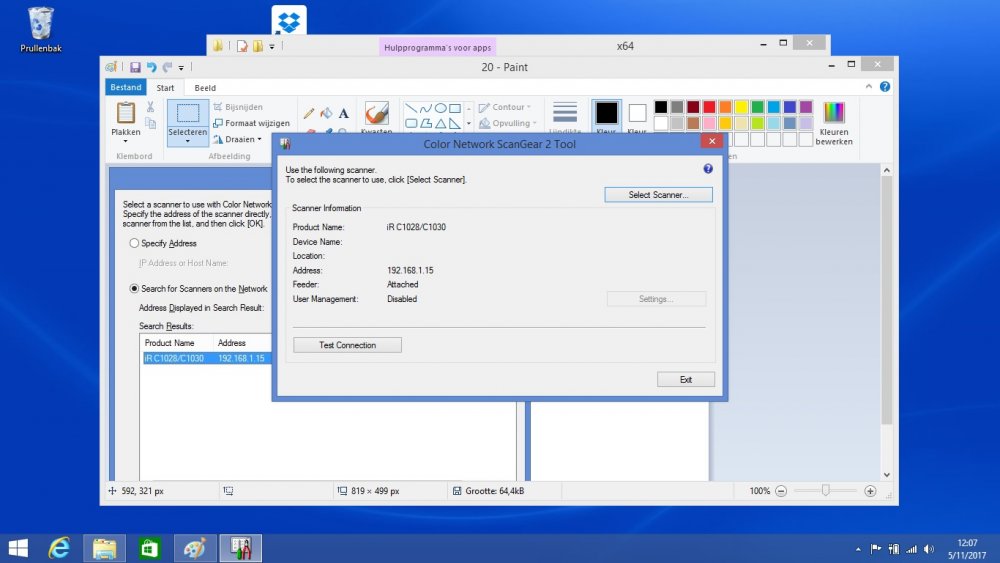Select the Text tool

click(344, 113)
